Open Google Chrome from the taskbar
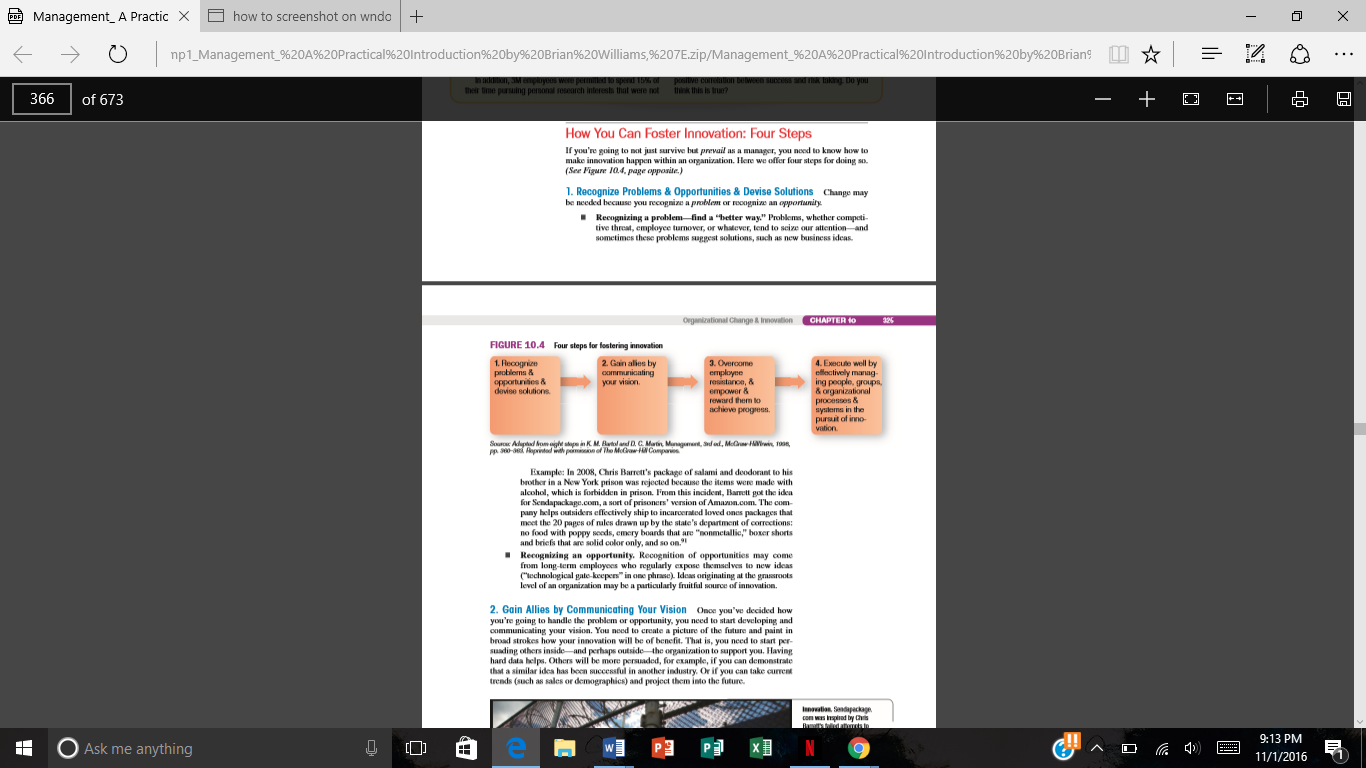 coord(858,748)
